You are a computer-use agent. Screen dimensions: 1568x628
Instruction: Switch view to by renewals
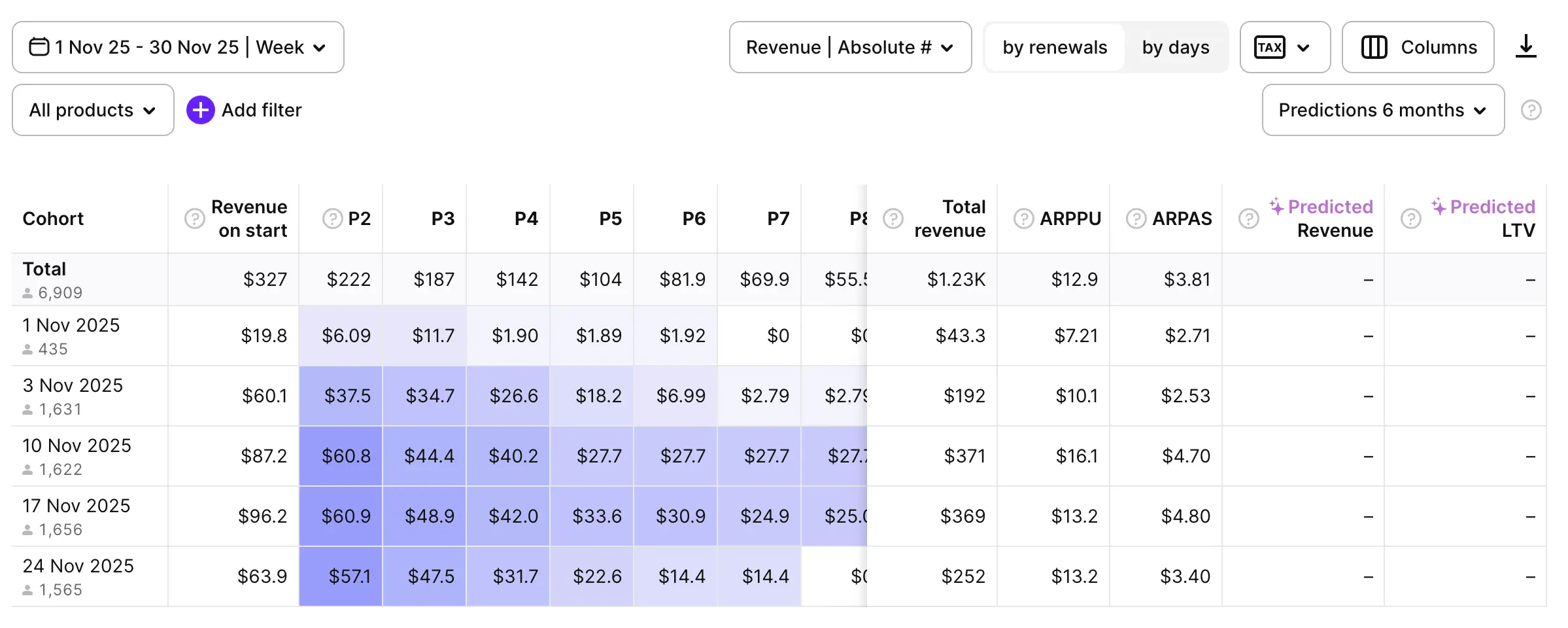pos(1055,46)
